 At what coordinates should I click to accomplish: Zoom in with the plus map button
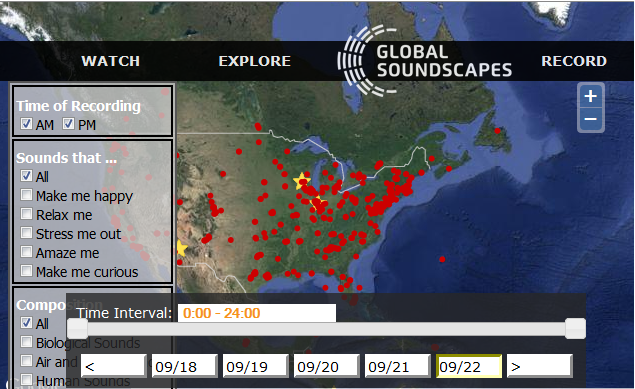point(590,96)
